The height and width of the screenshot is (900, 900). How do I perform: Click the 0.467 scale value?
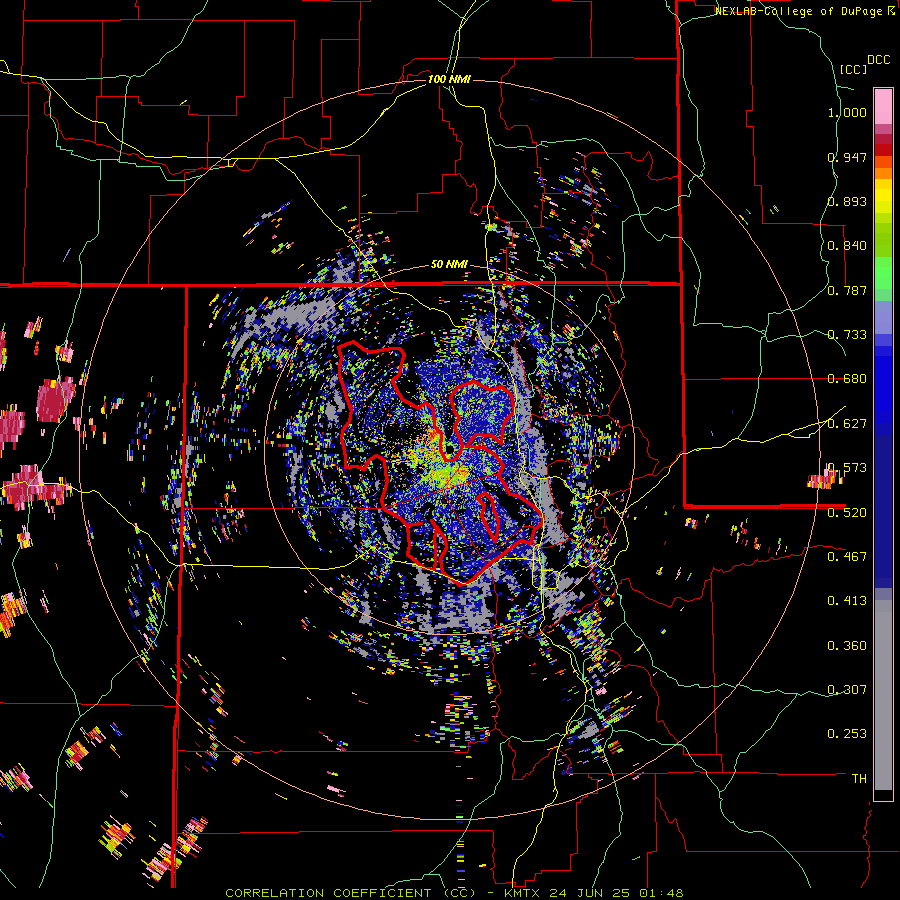(x=847, y=557)
